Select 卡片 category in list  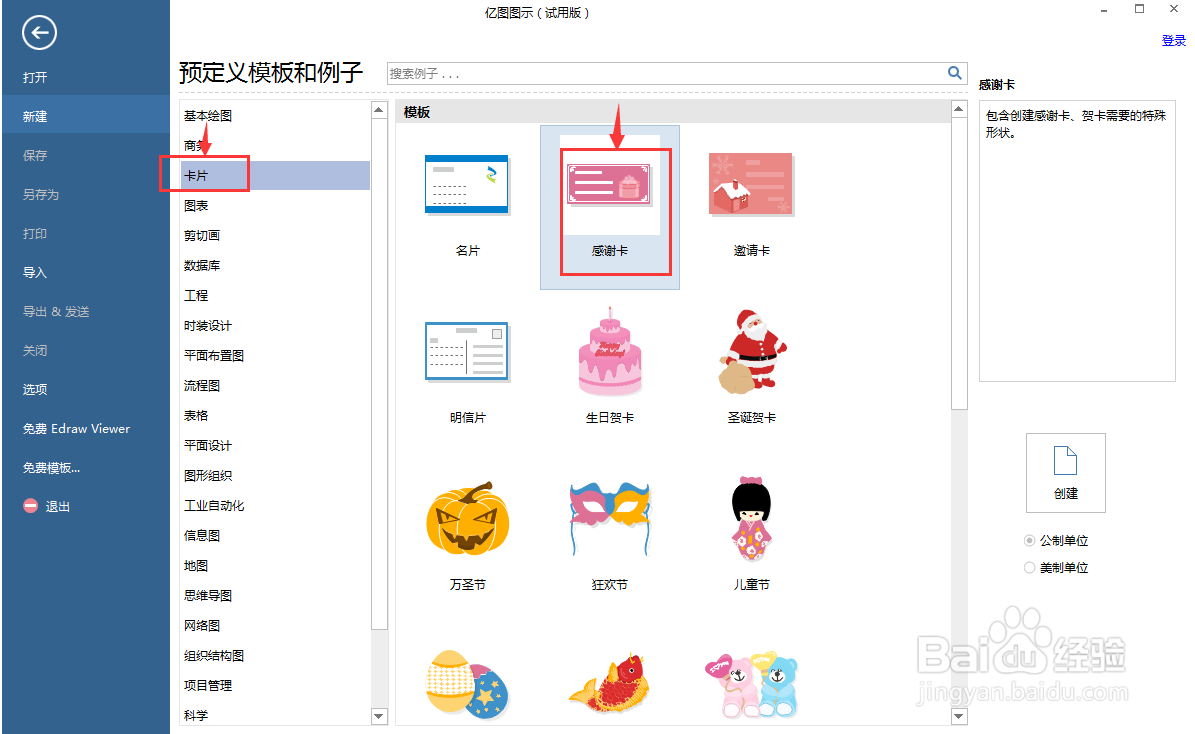(275, 175)
